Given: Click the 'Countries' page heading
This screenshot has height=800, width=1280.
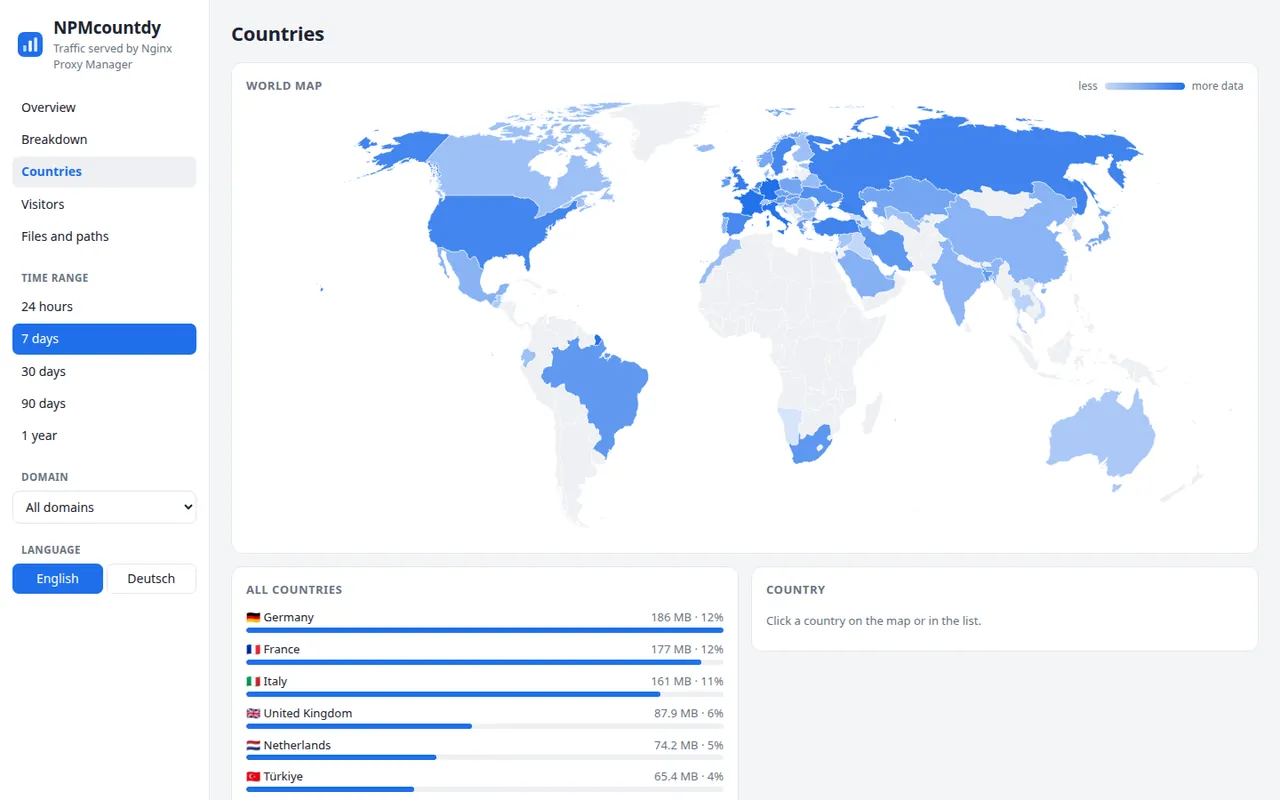Looking at the screenshot, I should pos(278,34).
